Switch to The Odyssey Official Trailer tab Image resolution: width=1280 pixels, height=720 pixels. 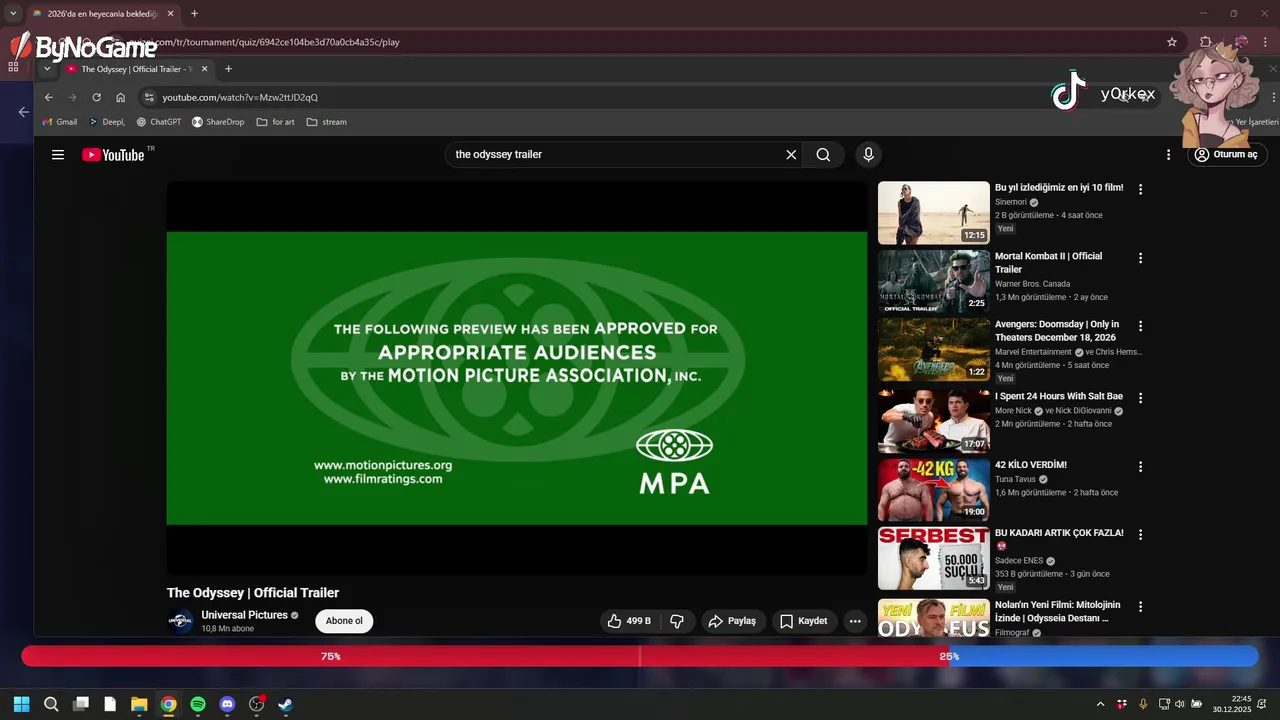137,69
